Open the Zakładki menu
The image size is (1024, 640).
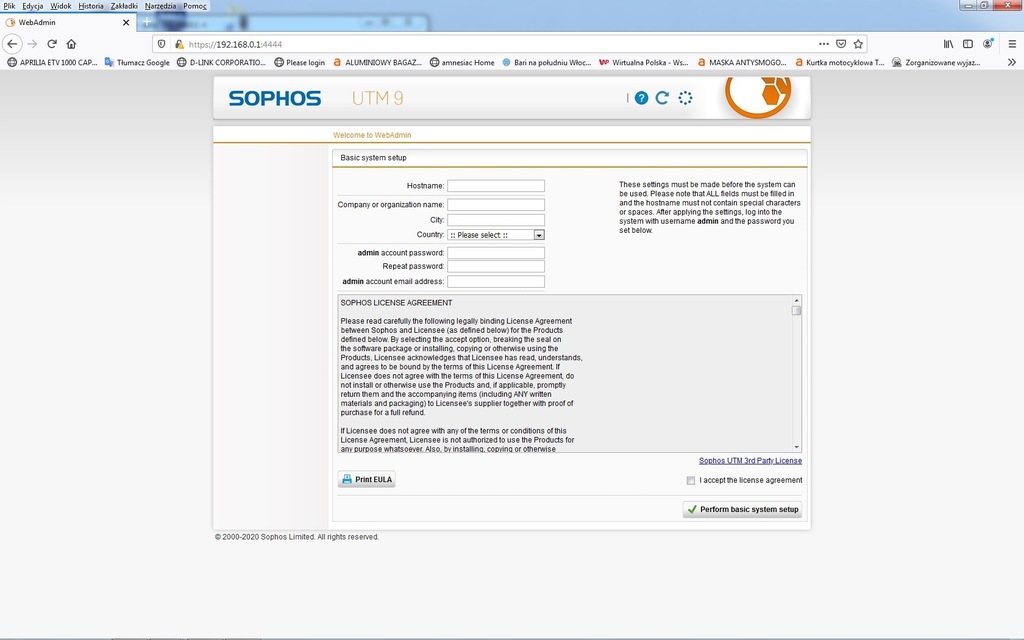[x=124, y=6]
